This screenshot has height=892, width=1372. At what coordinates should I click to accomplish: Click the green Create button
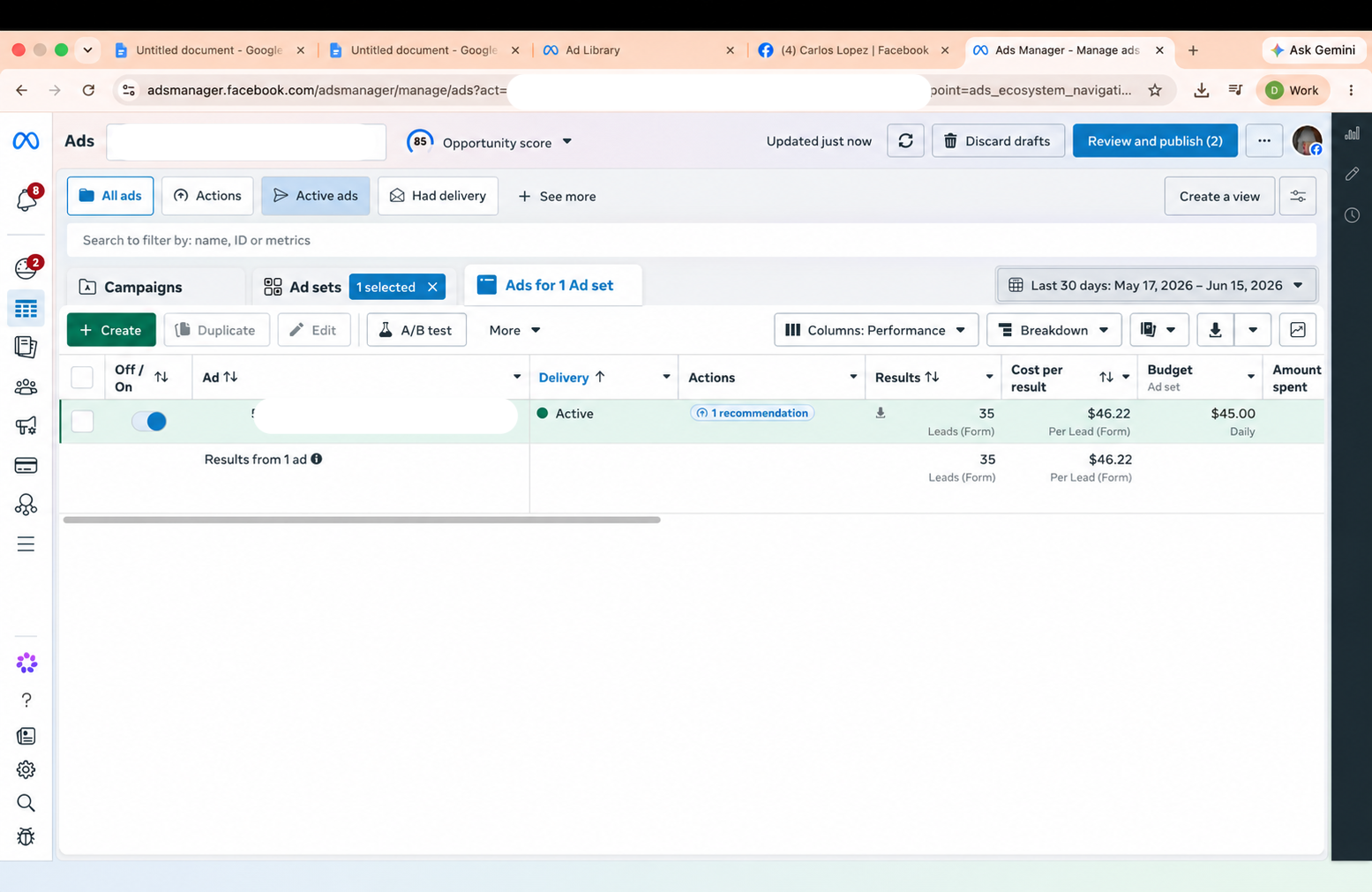111,330
